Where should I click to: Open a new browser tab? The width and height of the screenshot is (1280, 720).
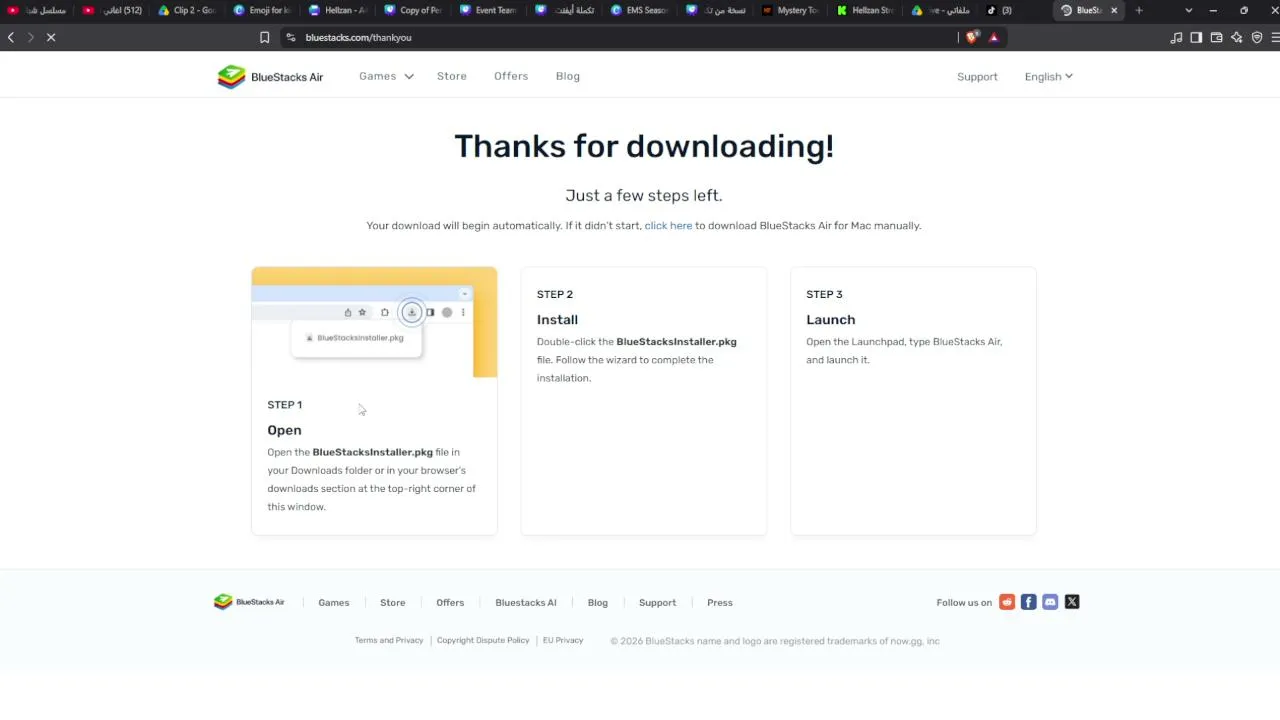click(1139, 10)
